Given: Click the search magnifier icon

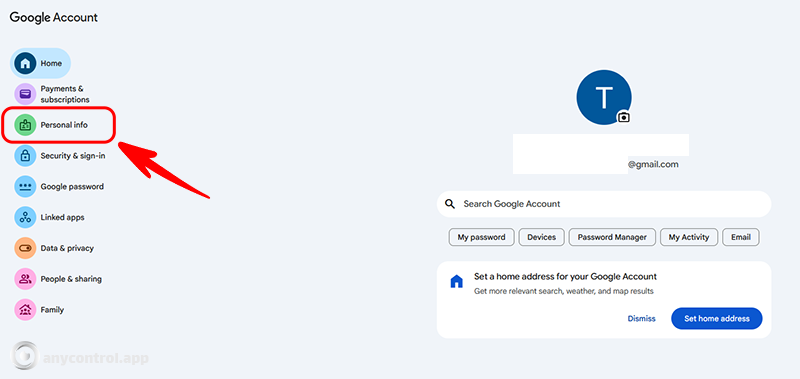Looking at the screenshot, I should tap(449, 204).
